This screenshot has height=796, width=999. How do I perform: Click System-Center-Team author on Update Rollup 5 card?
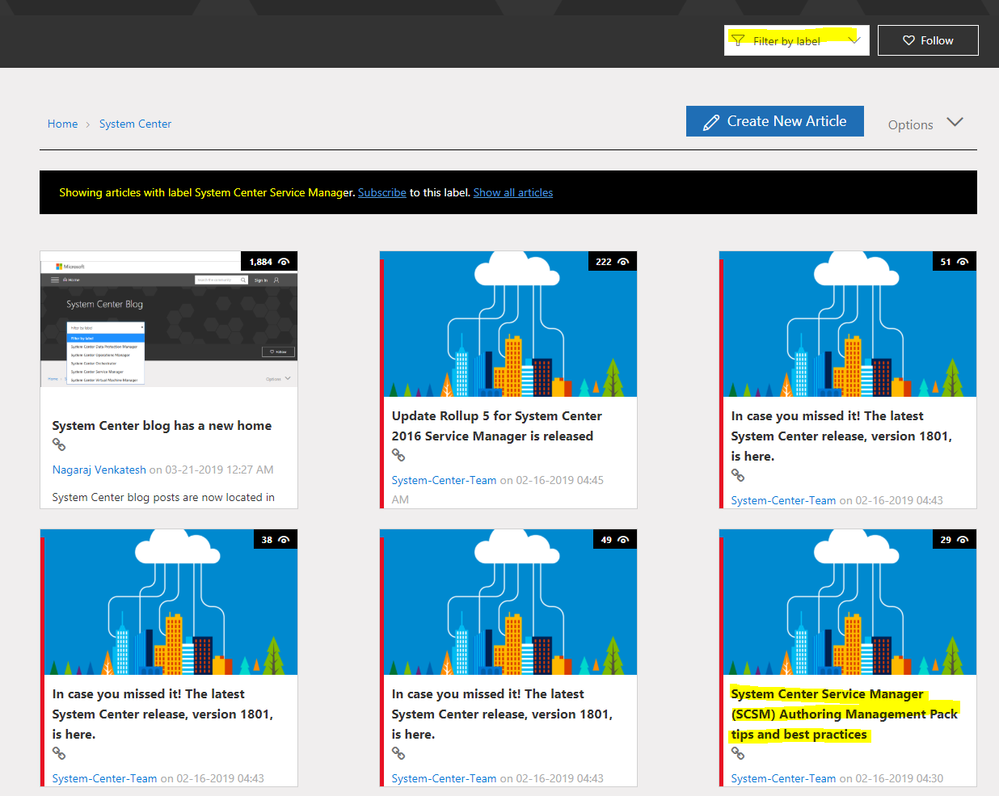pos(443,480)
